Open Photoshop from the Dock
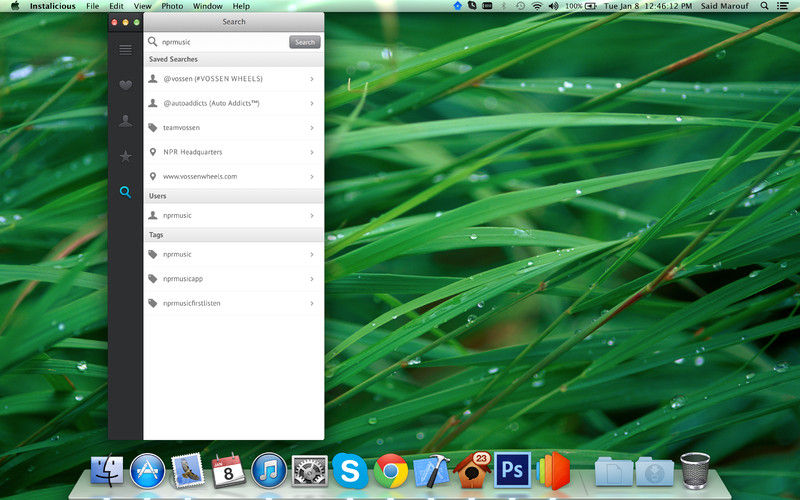Image resolution: width=800 pixels, height=500 pixels. pyautogui.click(x=511, y=469)
